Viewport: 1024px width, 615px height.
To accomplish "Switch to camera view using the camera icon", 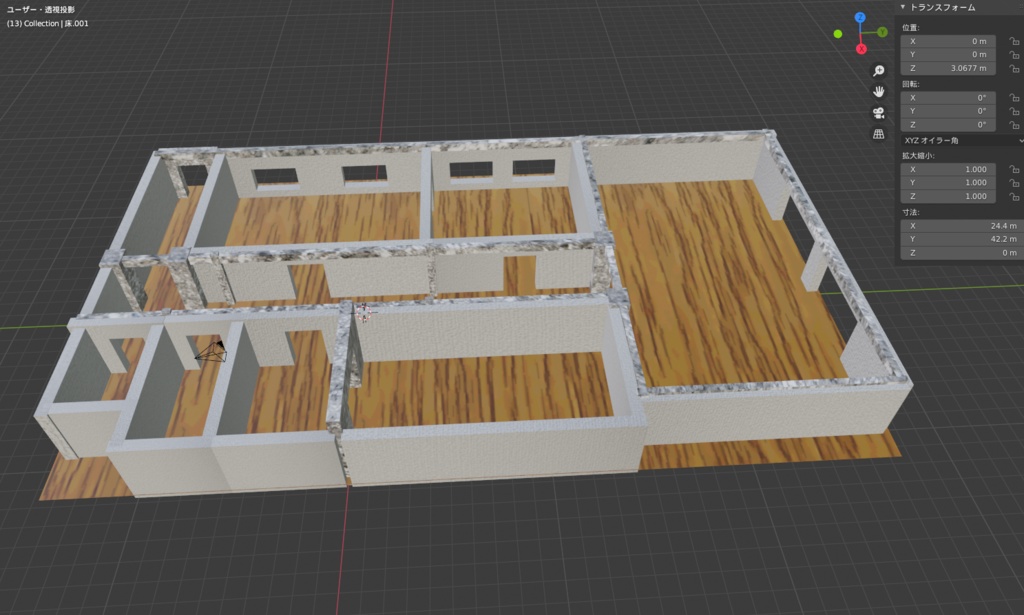I will tap(878, 111).
